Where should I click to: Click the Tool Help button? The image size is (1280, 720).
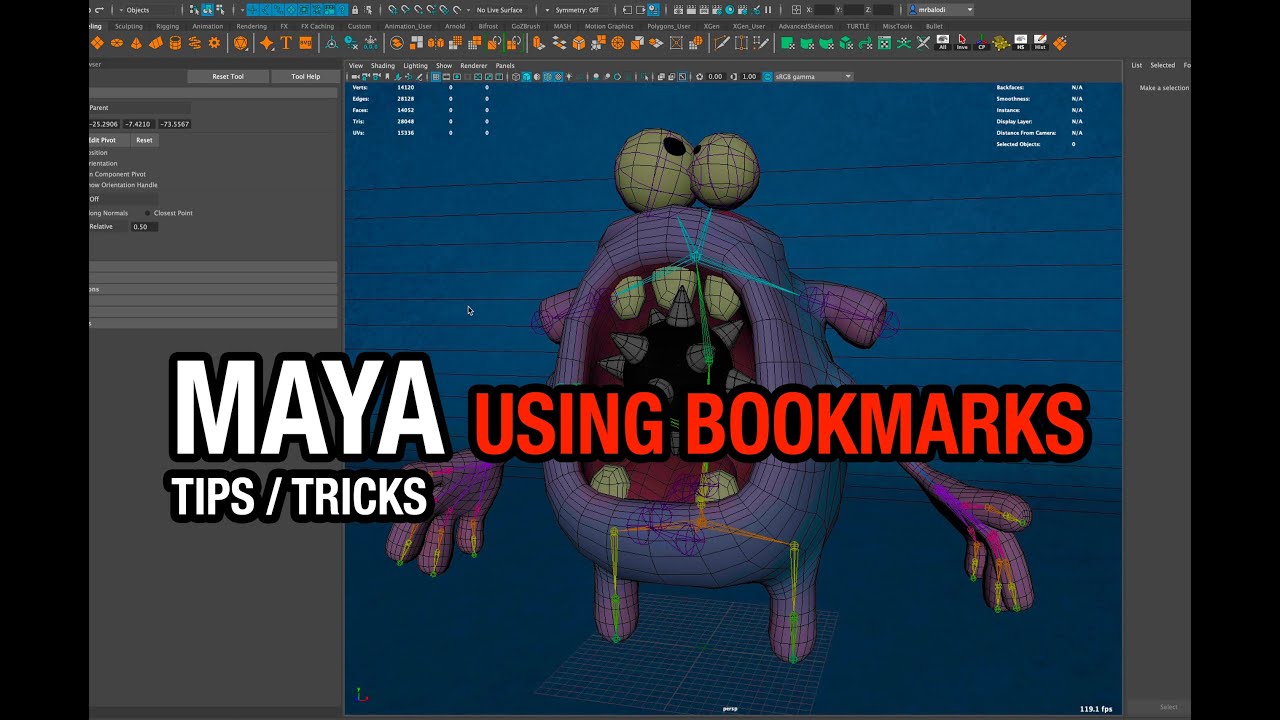click(306, 76)
